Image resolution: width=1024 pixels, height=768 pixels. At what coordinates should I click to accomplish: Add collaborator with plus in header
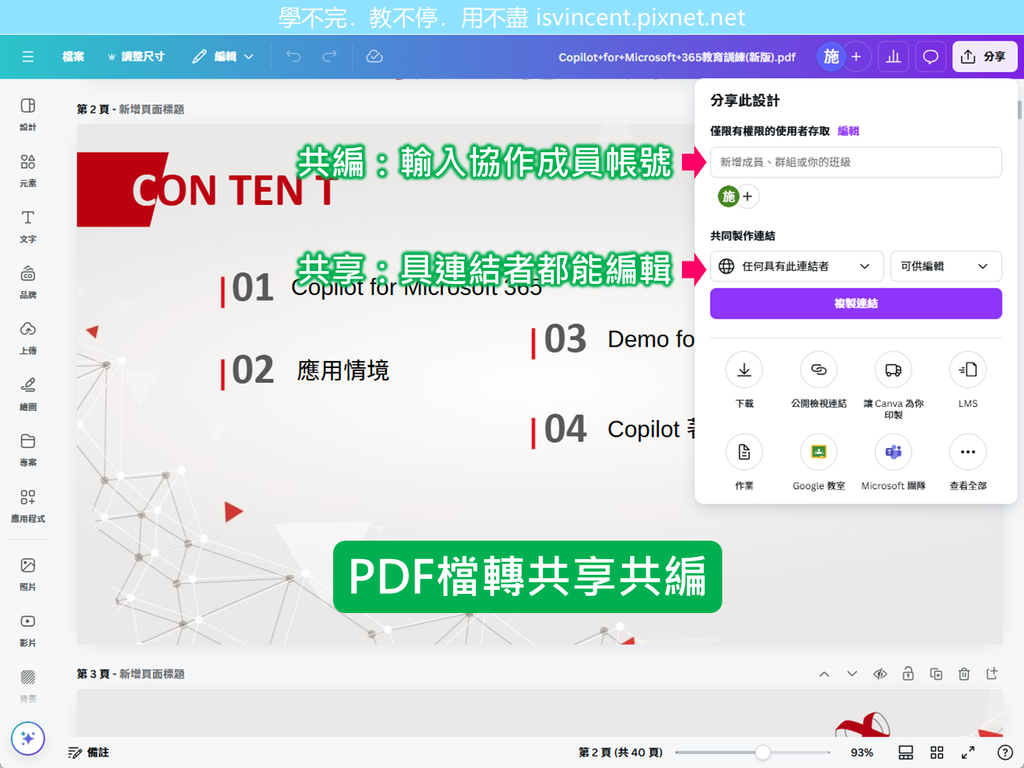click(856, 57)
